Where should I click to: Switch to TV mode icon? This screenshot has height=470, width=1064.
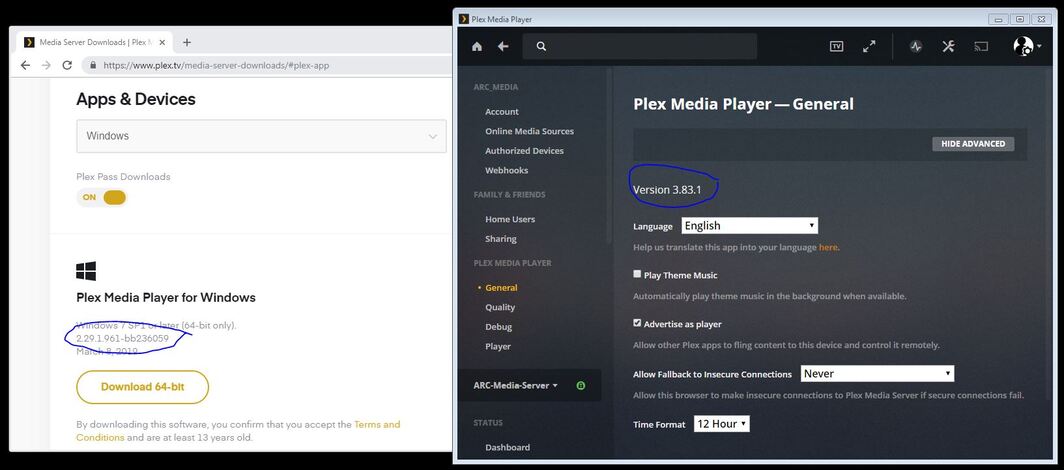coord(836,46)
